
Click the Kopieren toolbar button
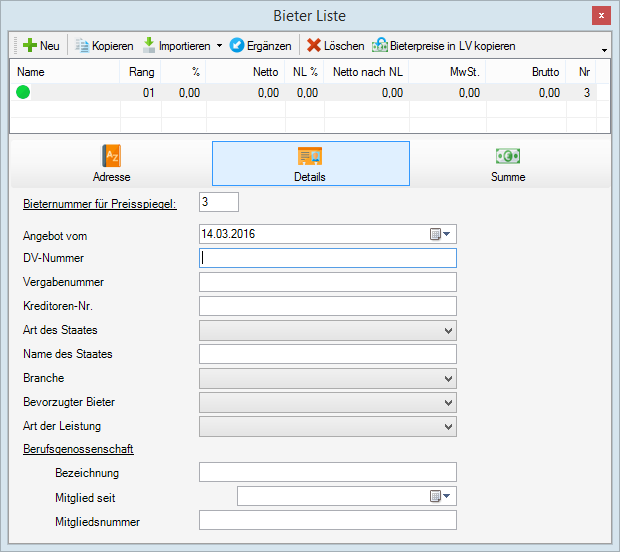coord(104,45)
